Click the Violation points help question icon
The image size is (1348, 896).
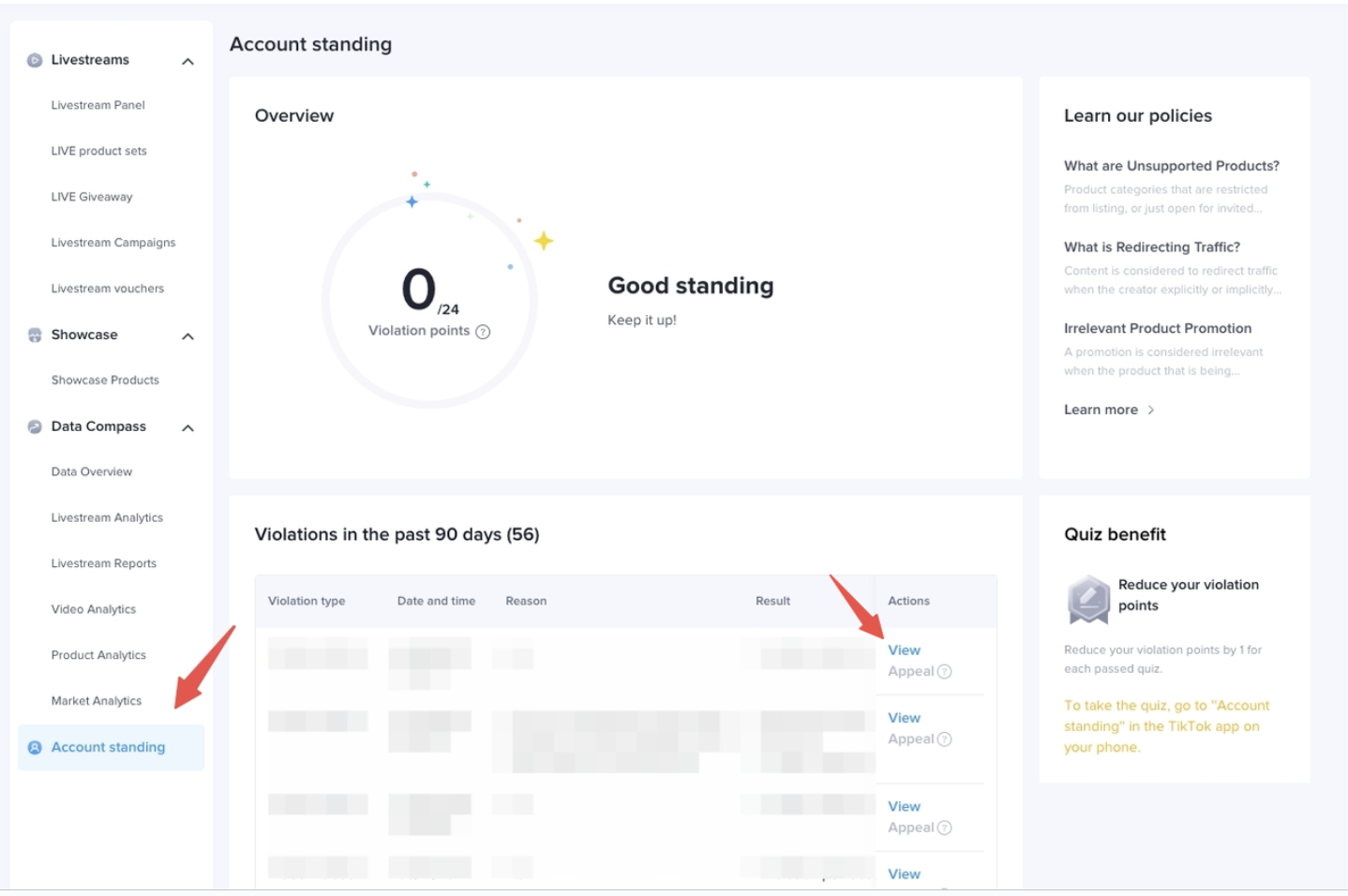(483, 332)
